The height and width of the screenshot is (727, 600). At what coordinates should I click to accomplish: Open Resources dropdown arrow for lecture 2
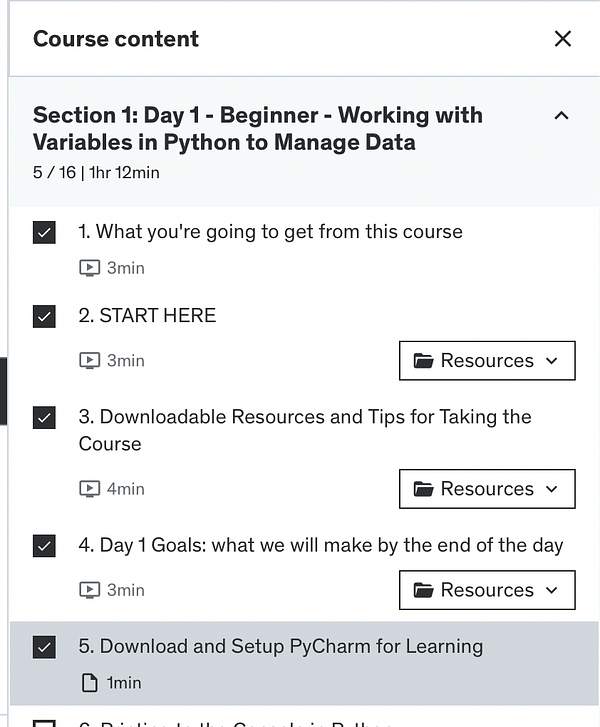point(552,361)
